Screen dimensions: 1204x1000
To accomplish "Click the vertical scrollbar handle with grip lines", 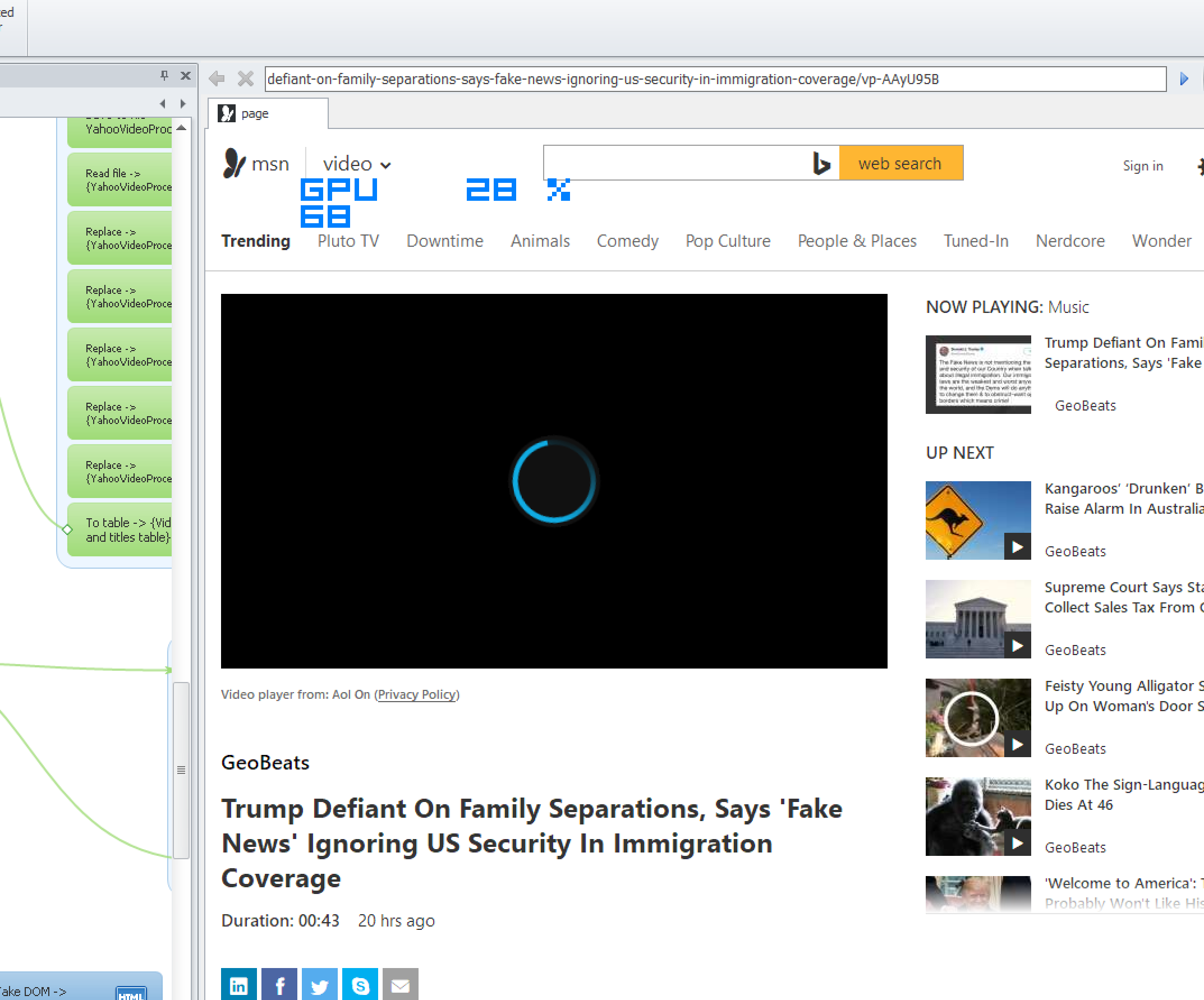I will (181, 769).
